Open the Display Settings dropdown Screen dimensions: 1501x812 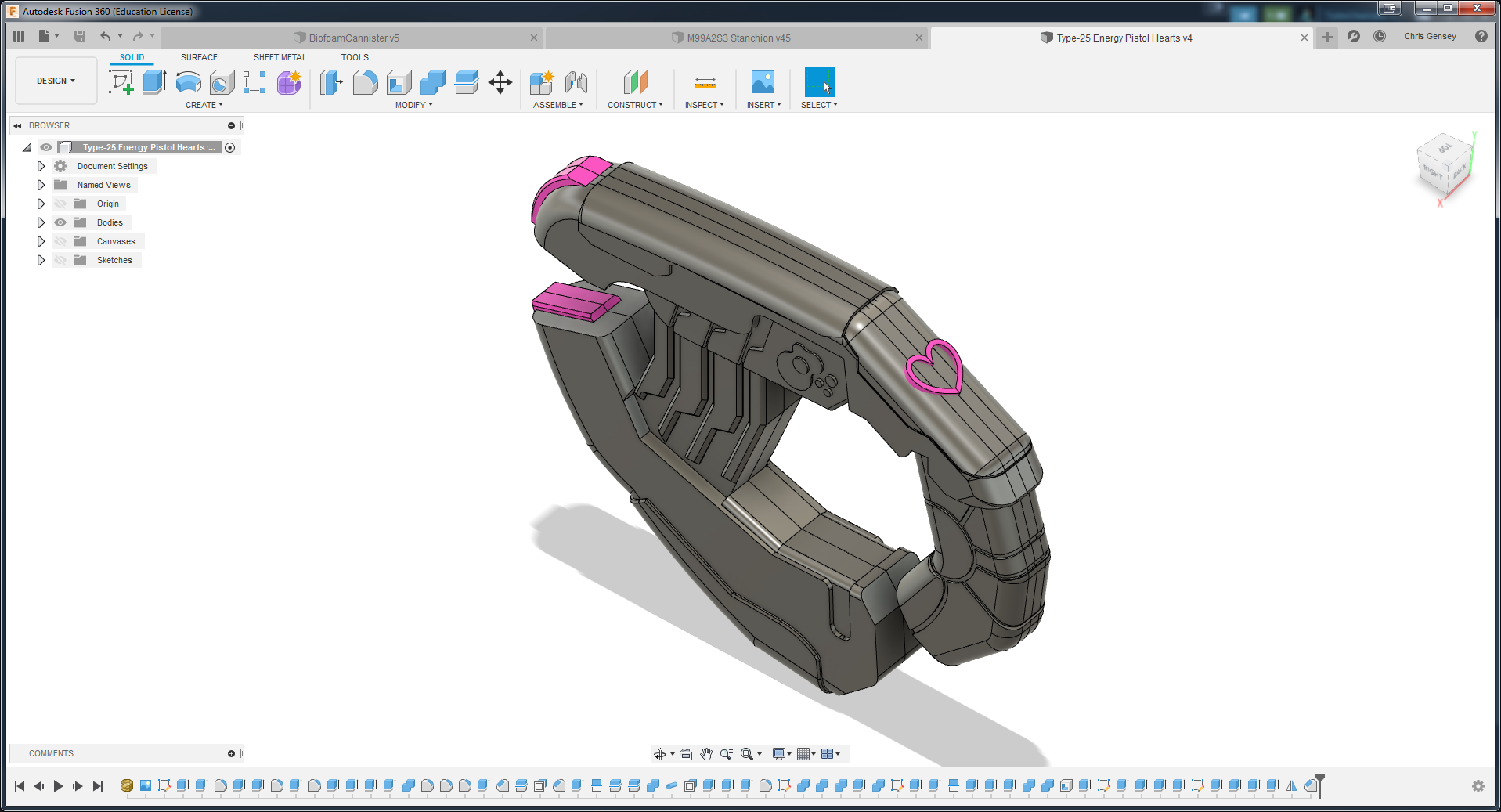click(x=781, y=754)
